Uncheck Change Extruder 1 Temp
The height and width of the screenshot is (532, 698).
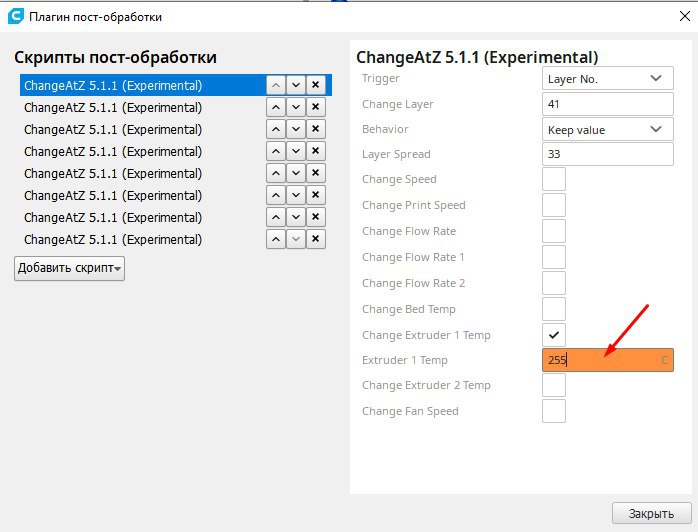(x=554, y=335)
